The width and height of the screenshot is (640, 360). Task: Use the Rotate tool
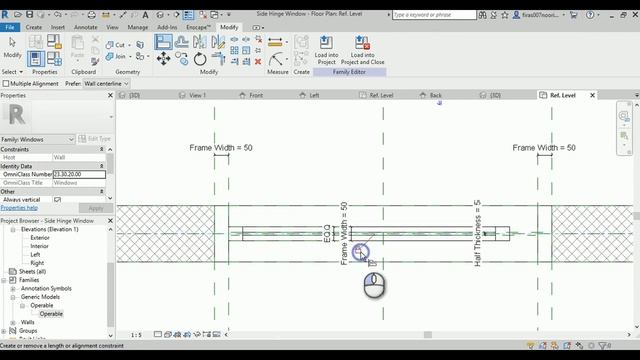click(x=200, y=59)
